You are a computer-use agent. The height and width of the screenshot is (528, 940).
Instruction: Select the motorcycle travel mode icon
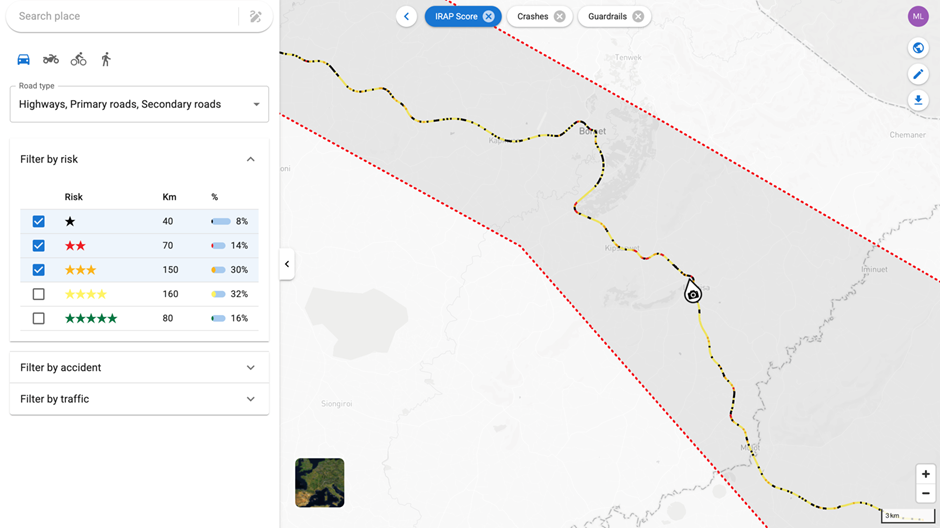(x=50, y=59)
